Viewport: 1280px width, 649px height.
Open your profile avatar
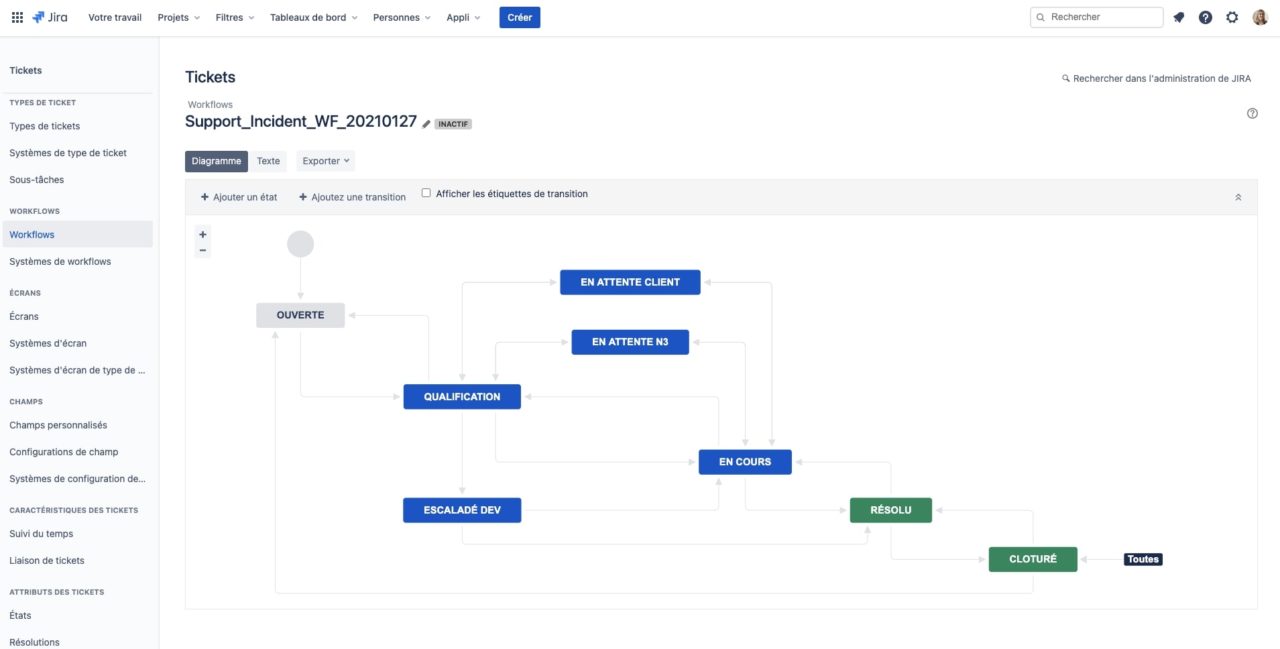(1258, 17)
